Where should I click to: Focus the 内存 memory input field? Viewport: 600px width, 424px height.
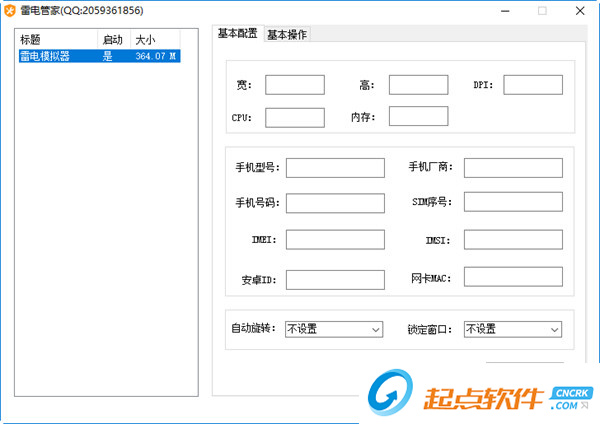[x=418, y=116]
